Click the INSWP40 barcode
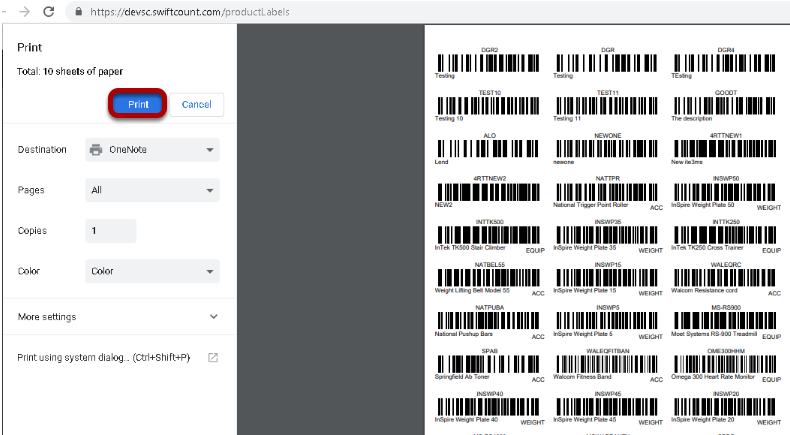 [488, 407]
